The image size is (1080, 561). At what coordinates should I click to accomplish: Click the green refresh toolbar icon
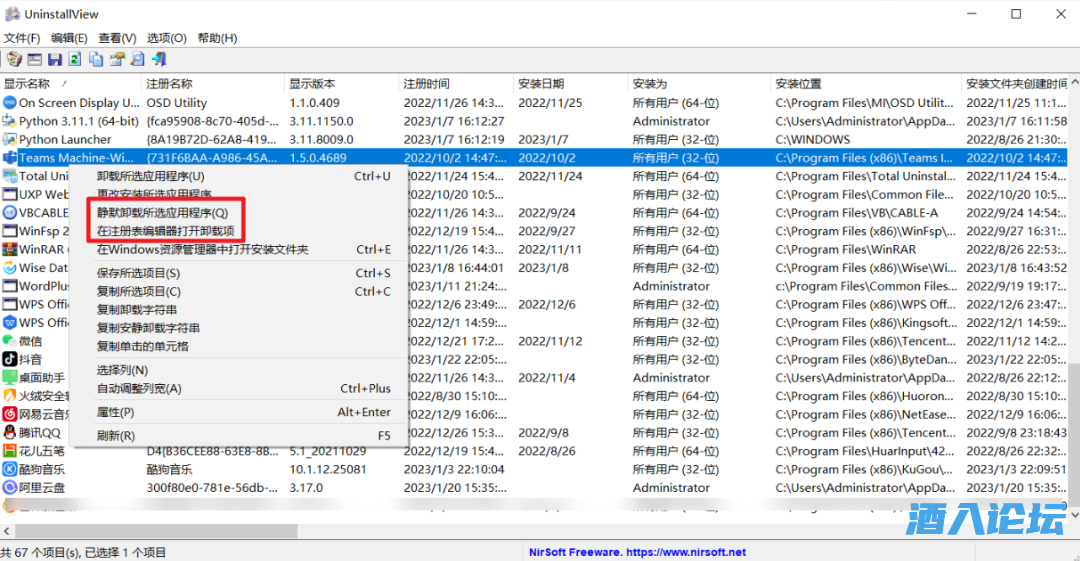[x=75, y=59]
